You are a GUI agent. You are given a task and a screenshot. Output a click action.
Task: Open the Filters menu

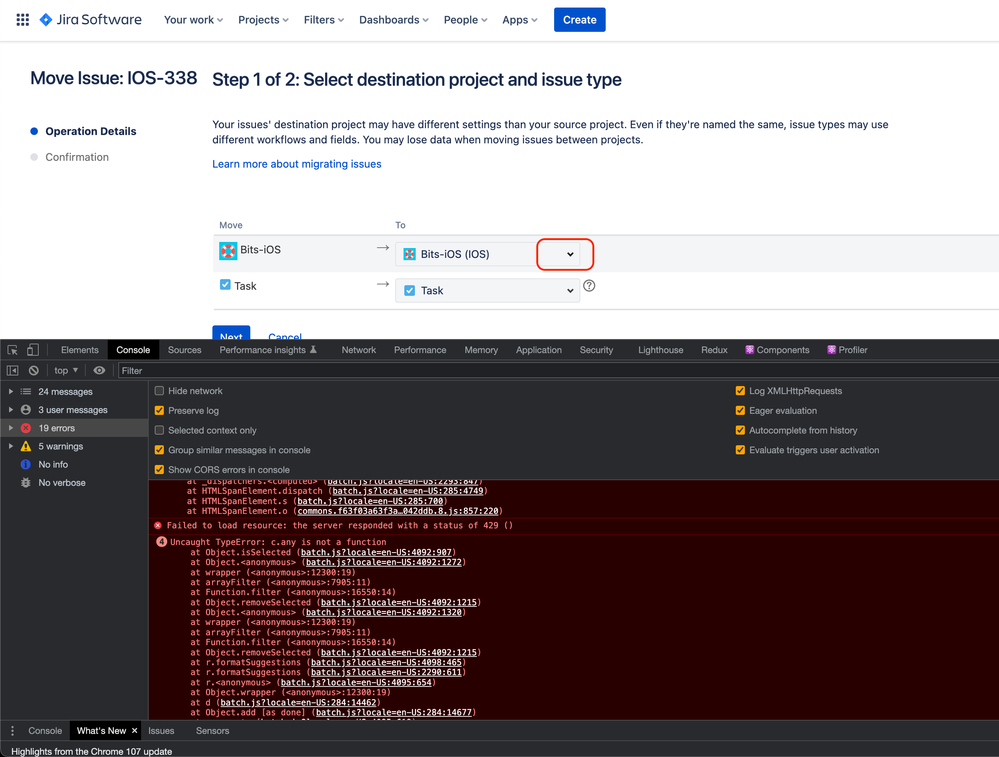324,20
